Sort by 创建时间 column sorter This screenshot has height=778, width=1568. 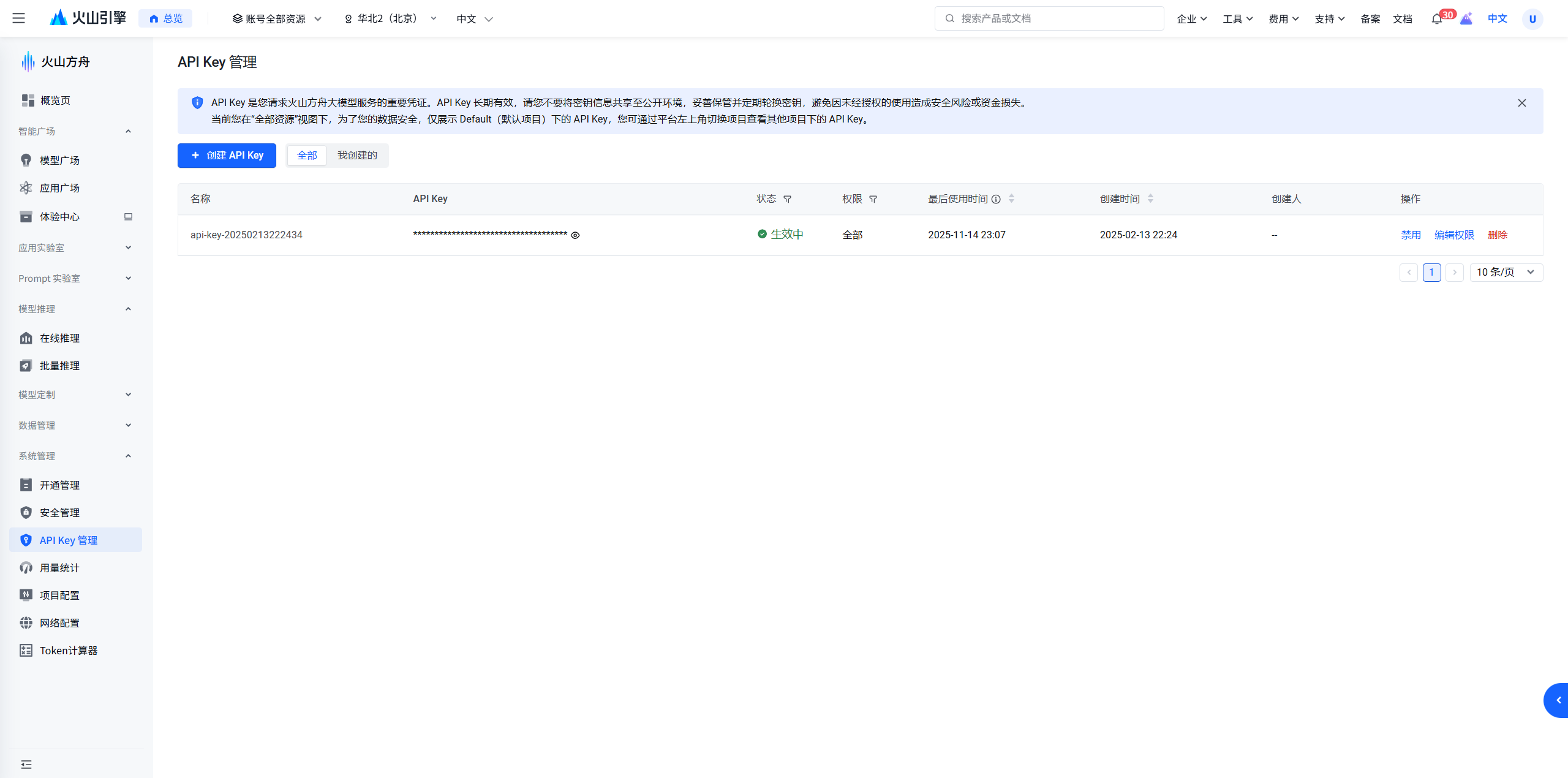click(x=1150, y=198)
